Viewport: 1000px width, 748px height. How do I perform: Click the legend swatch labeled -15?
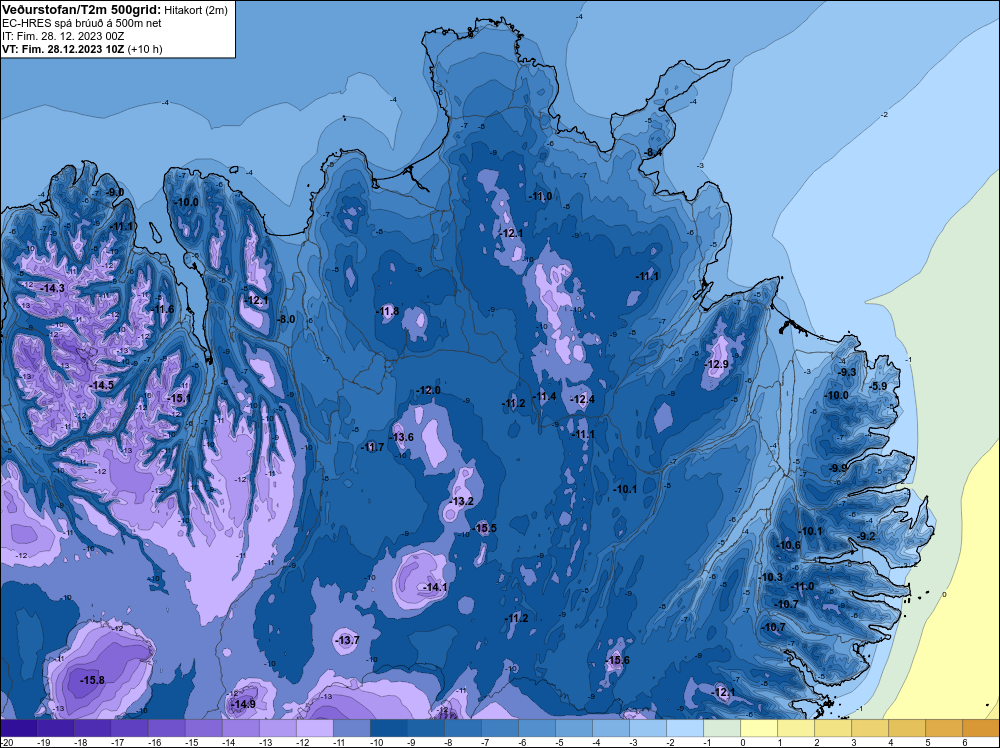(203, 728)
